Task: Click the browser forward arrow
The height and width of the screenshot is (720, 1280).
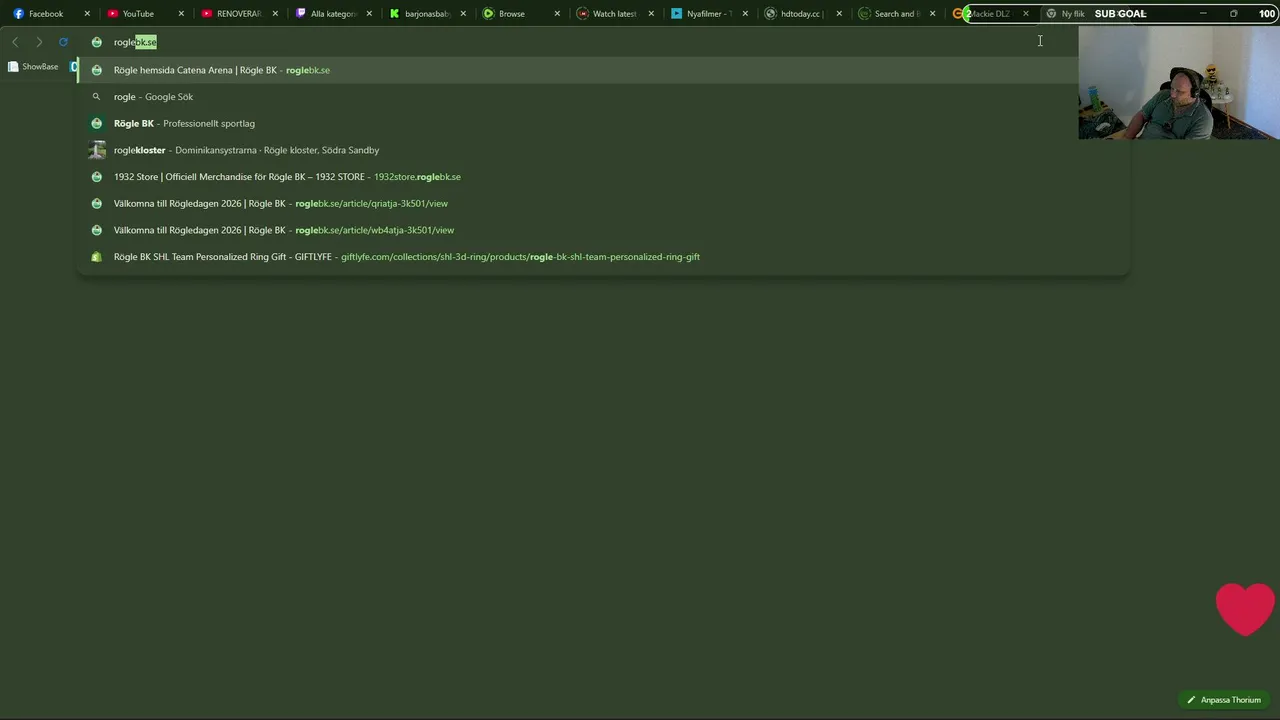Action: pyautogui.click(x=39, y=42)
